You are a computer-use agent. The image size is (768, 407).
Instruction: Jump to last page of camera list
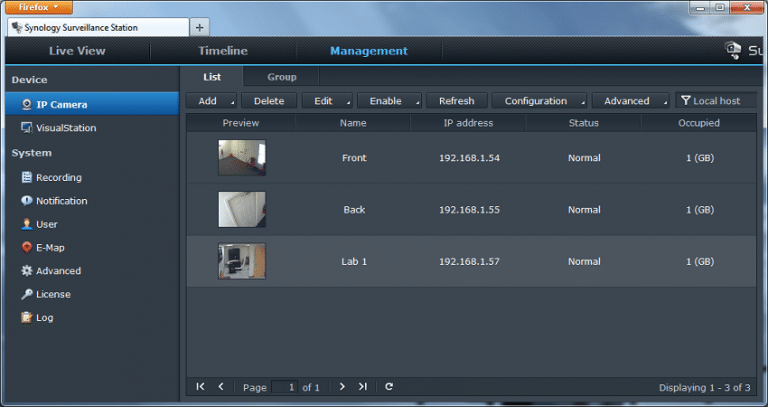[x=362, y=386]
